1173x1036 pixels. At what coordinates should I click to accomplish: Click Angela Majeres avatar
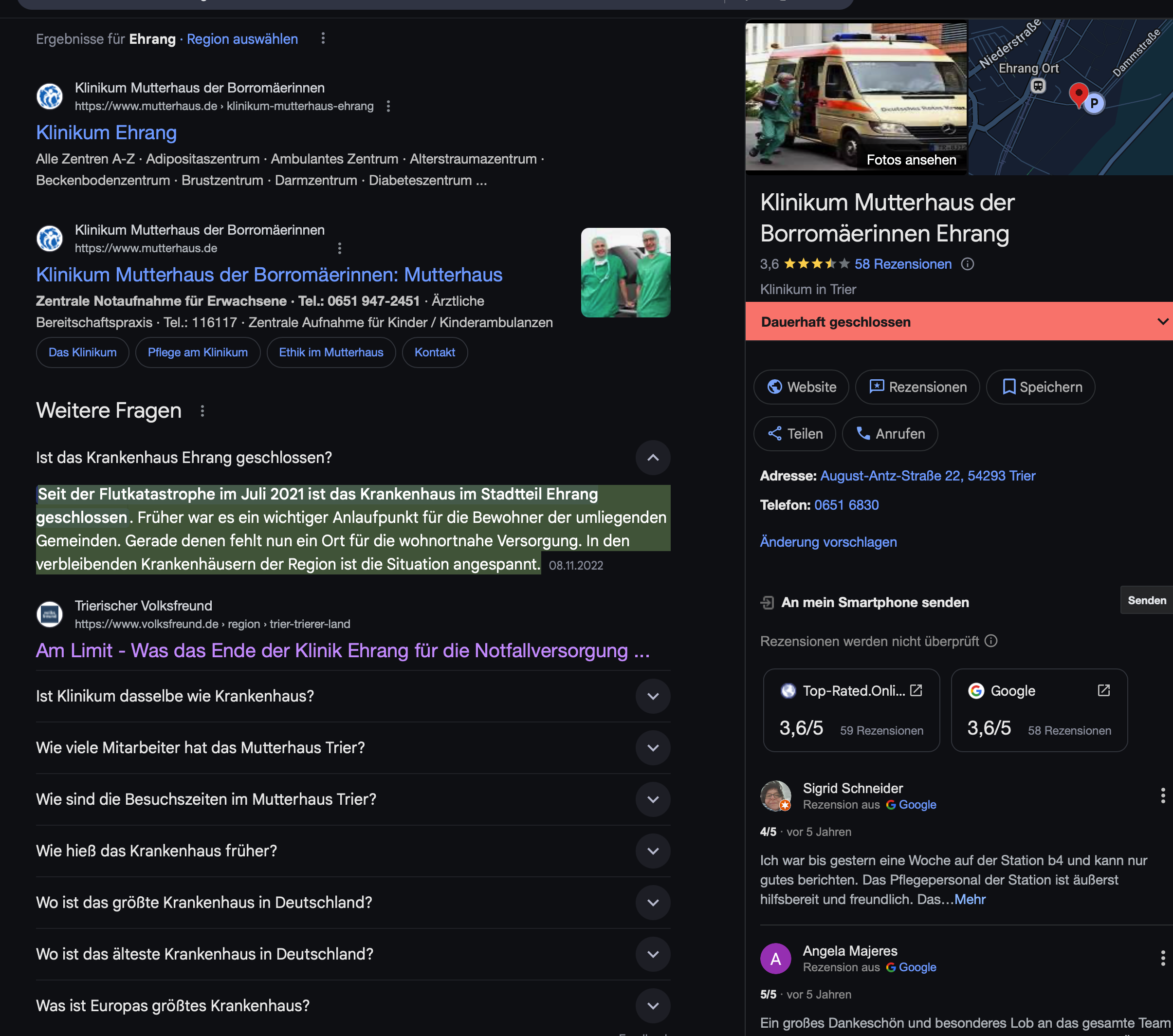click(x=775, y=959)
